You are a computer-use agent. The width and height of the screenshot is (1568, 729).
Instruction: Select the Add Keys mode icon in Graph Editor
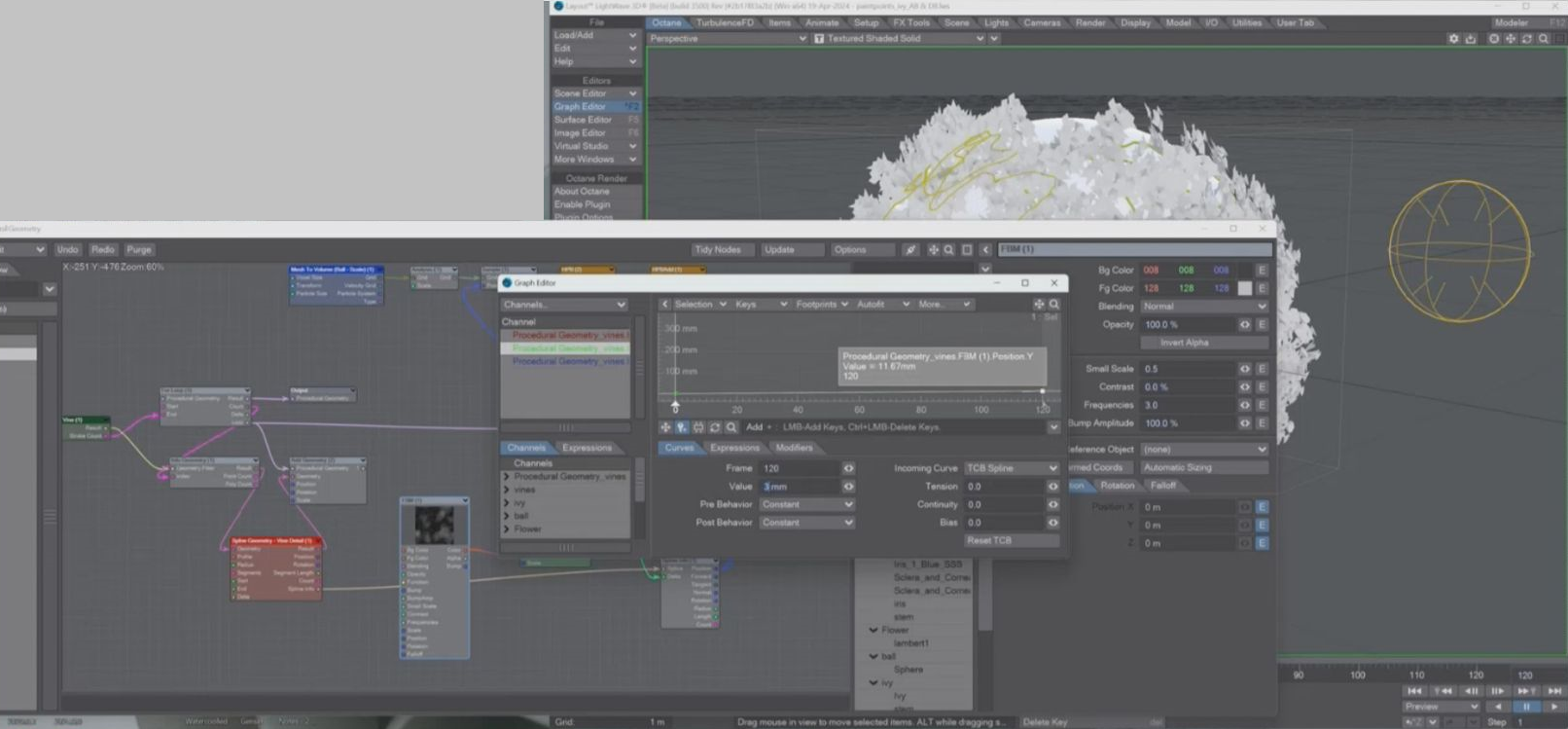click(682, 427)
